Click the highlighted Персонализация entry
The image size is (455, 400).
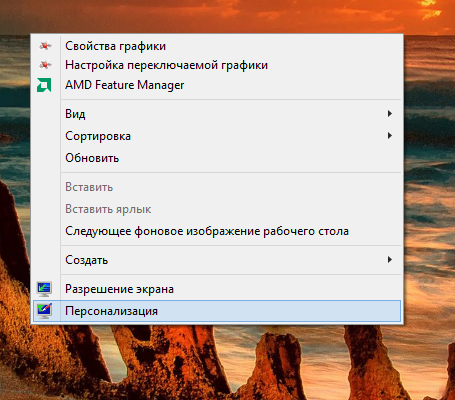(217, 311)
